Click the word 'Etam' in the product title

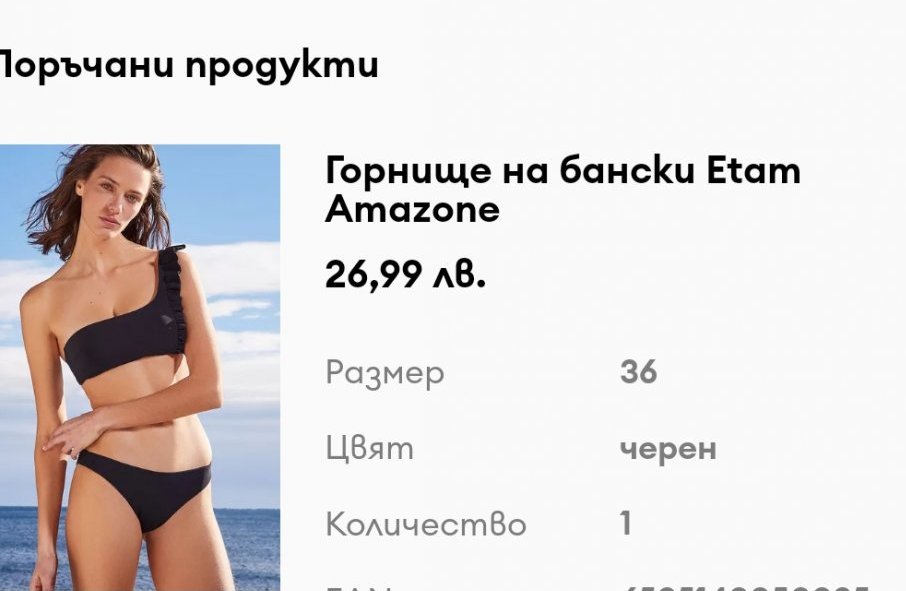click(754, 171)
